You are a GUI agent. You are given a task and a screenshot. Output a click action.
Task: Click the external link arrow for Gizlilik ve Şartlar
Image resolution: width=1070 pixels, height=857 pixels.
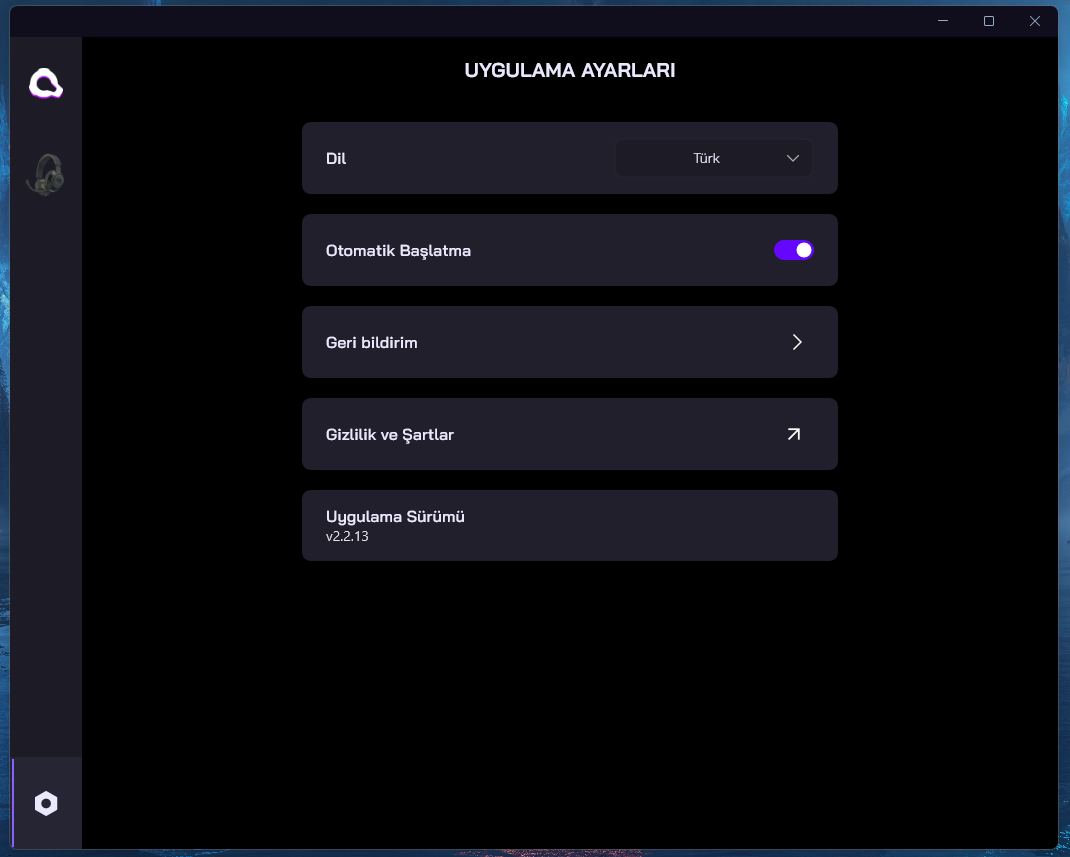794,434
